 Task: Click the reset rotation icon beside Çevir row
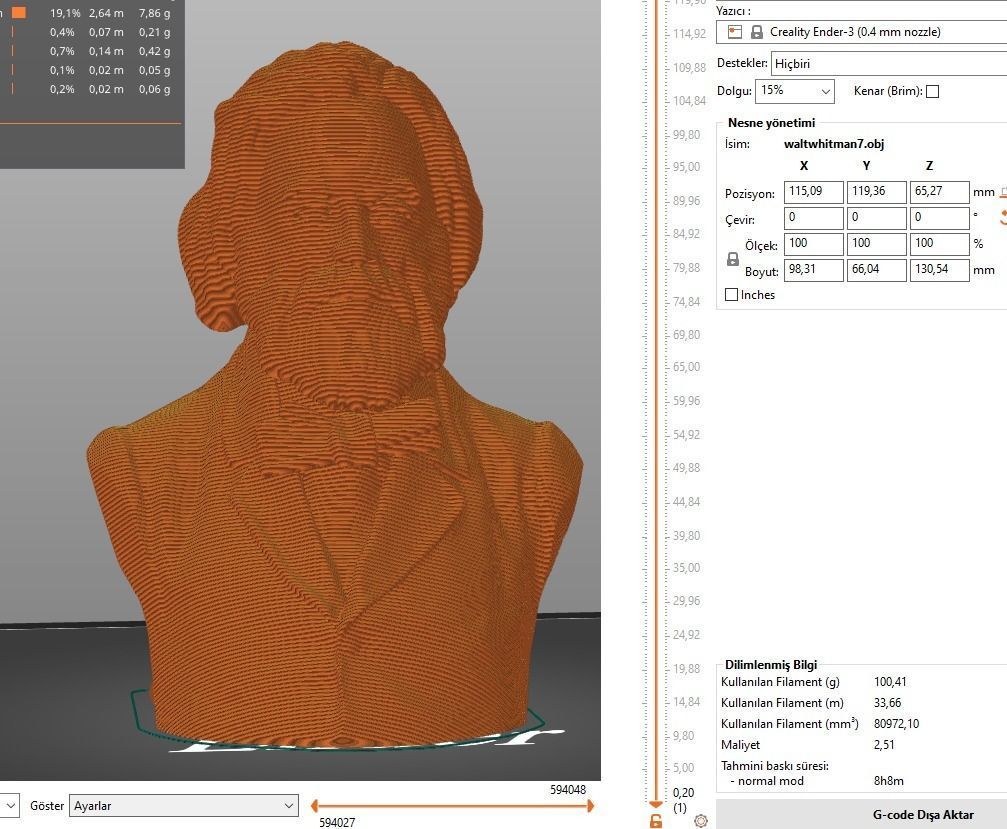1003,217
